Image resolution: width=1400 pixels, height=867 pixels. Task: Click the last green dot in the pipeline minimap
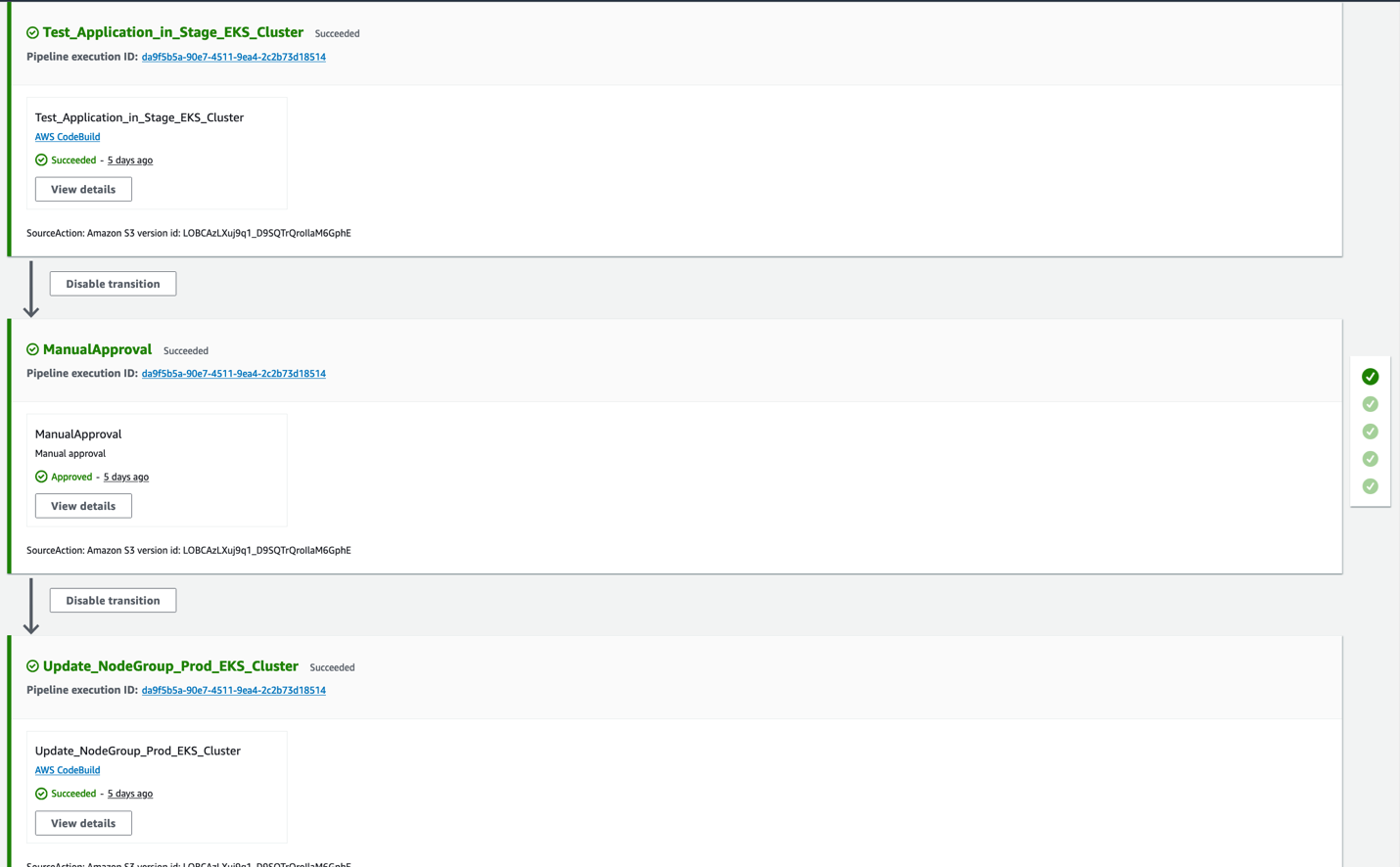[1370, 485]
